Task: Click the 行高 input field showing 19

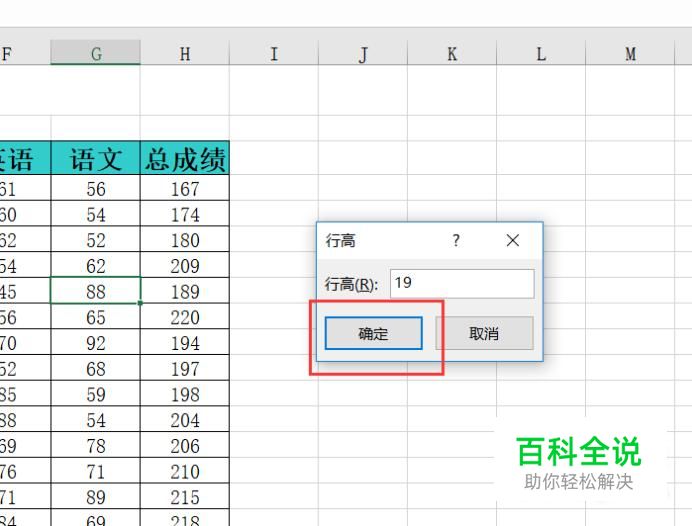Action: pyautogui.click(x=462, y=283)
